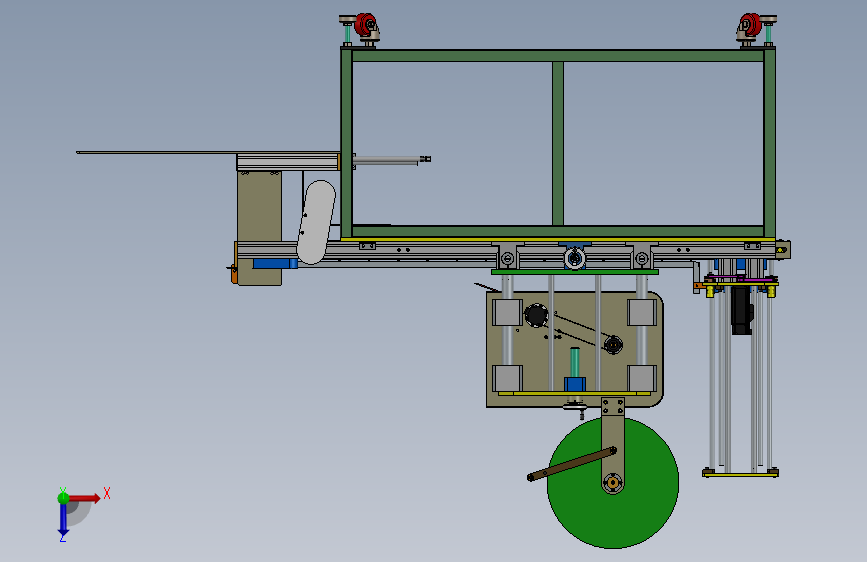Select the green plate under the rail
The image size is (867, 562).
click(574, 272)
